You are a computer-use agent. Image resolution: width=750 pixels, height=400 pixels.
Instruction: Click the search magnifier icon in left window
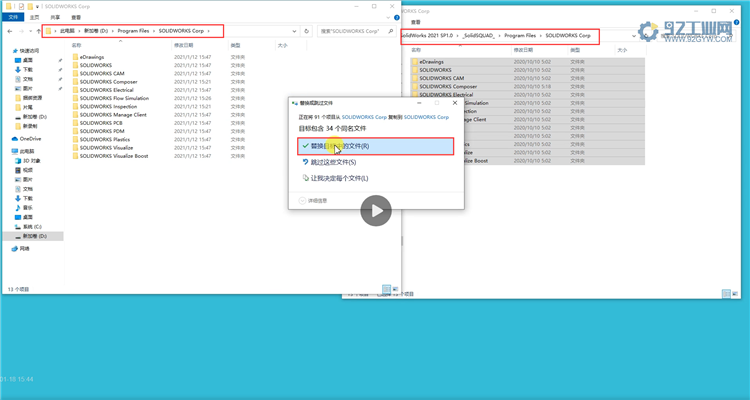click(391, 31)
